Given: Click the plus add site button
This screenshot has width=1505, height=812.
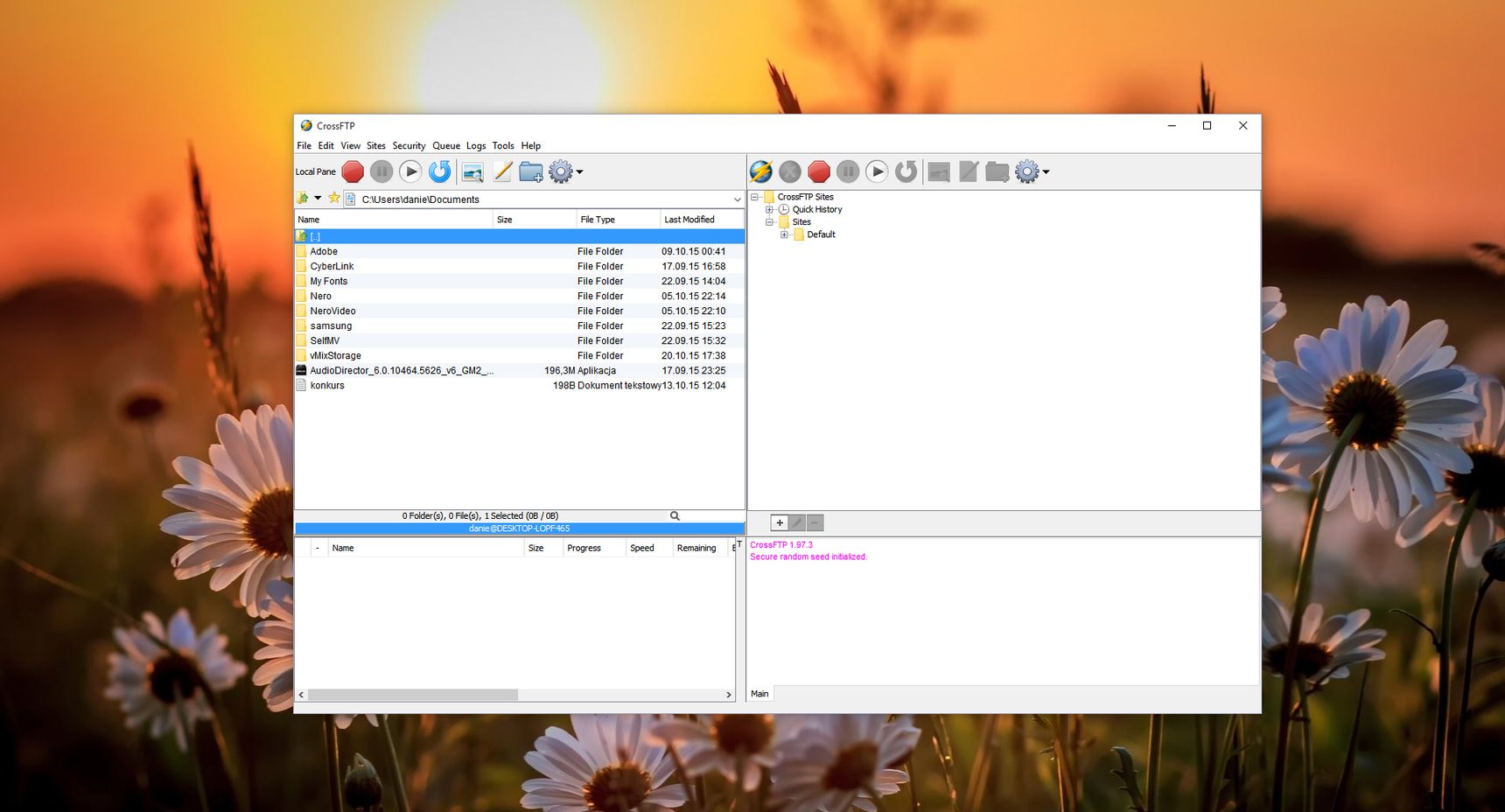Looking at the screenshot, I should click(780, 522).
